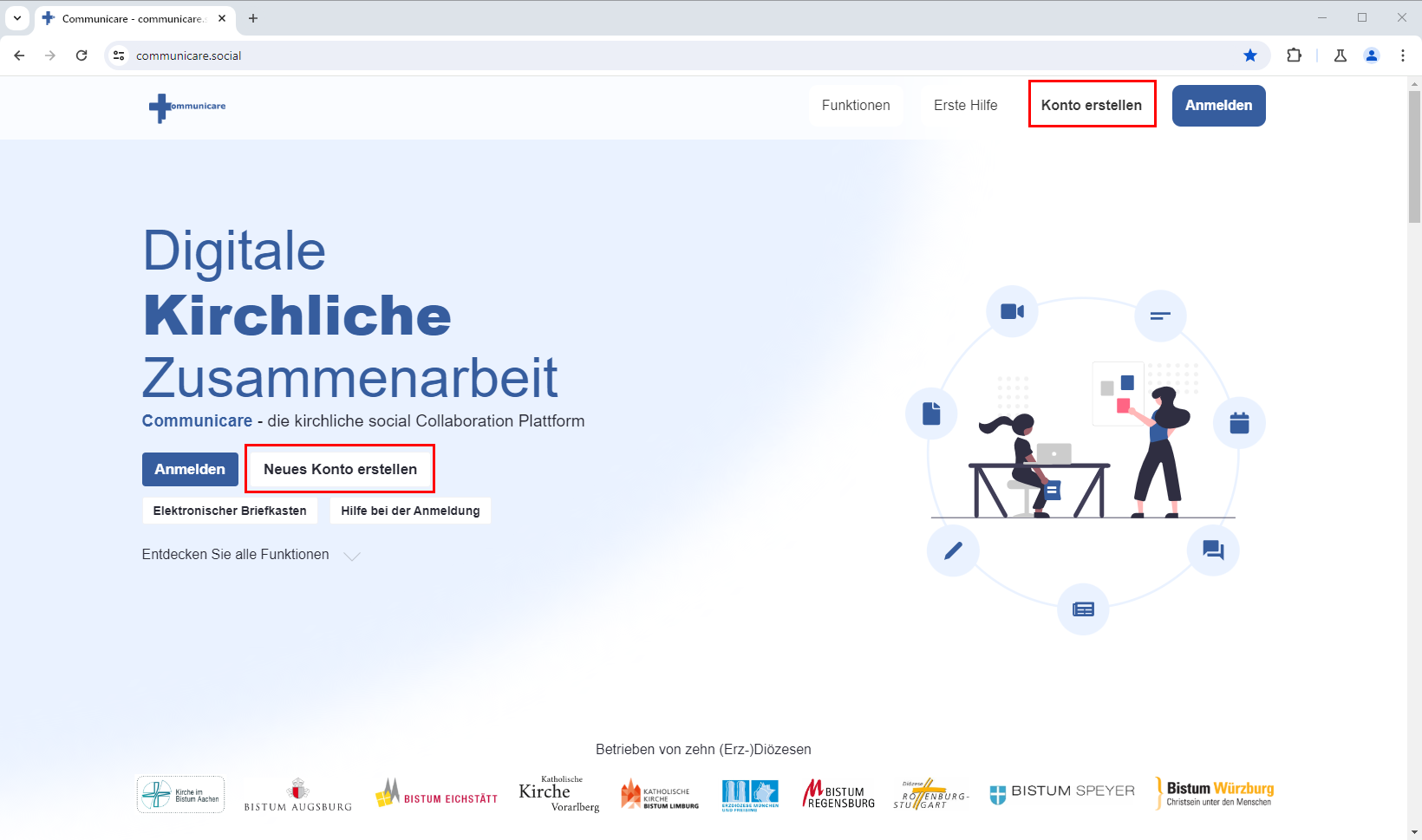Open Hilfe bei der Anmeldung

coord(410,511)
